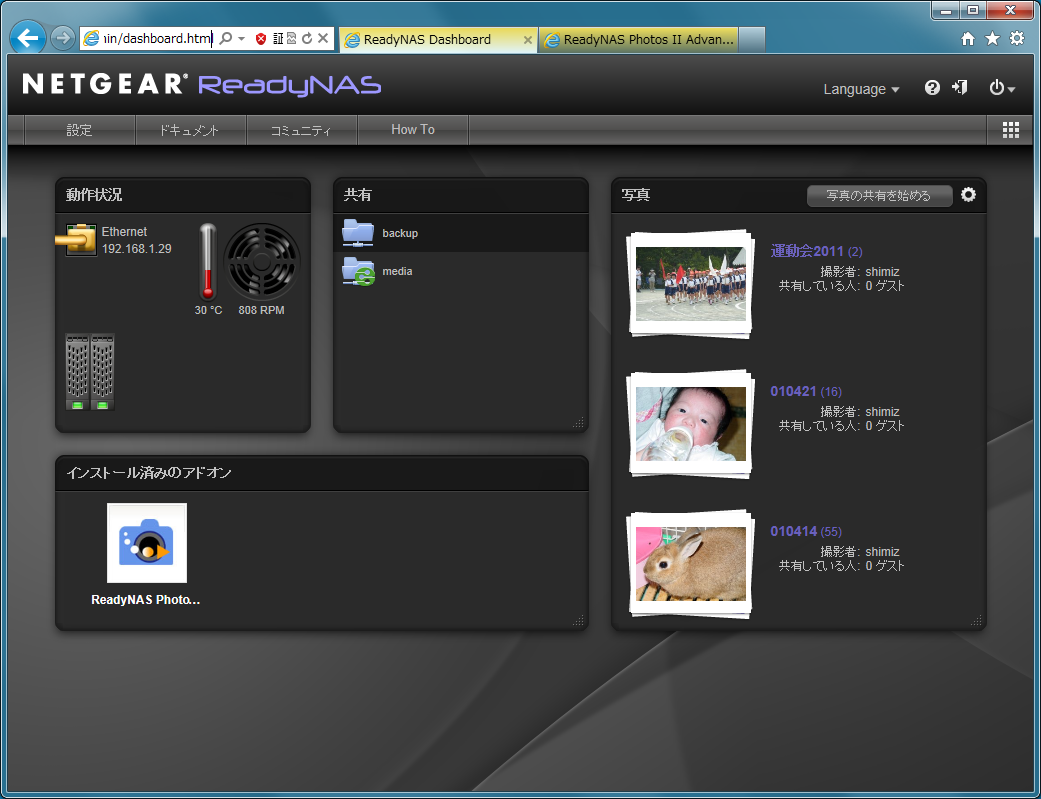The width and height of the screenshot is (1041, 799).
Task: Click the Ethernet connection status icon
Action: click(x=80, y=240)
